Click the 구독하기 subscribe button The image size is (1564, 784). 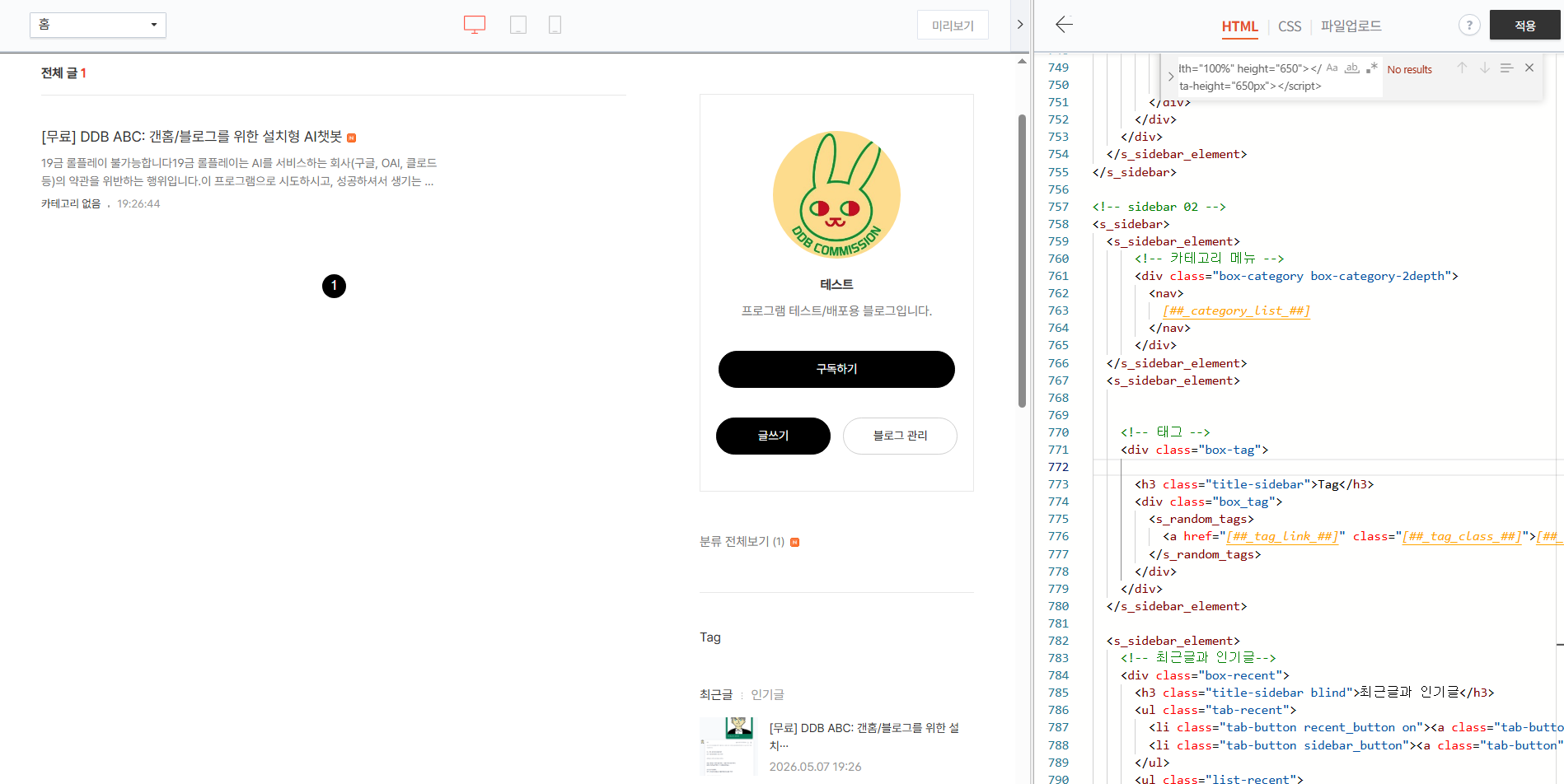(836, 369)
